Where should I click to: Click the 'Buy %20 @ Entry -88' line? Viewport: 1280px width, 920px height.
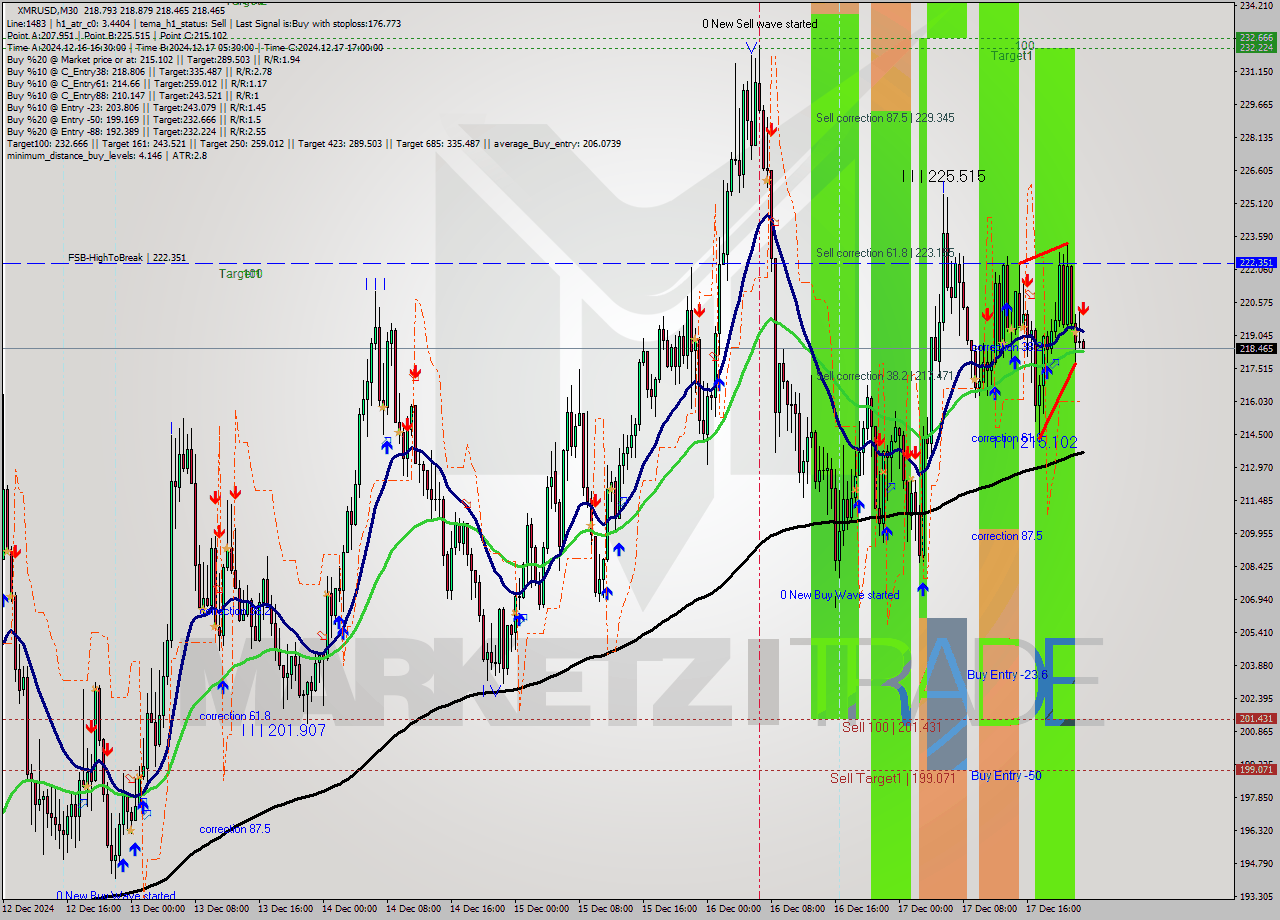click(x=136, y=131)
